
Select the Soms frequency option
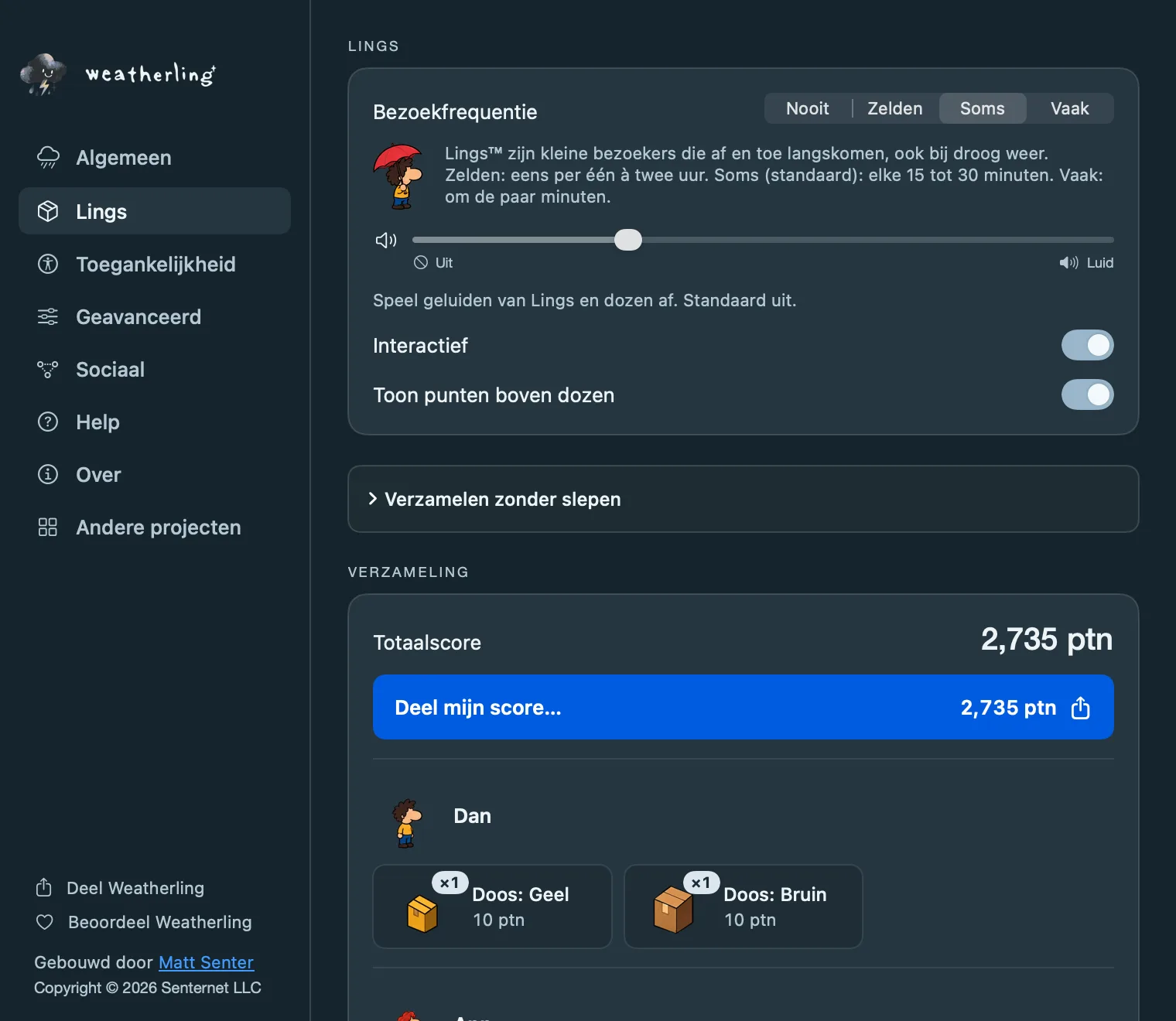point(983,108)
